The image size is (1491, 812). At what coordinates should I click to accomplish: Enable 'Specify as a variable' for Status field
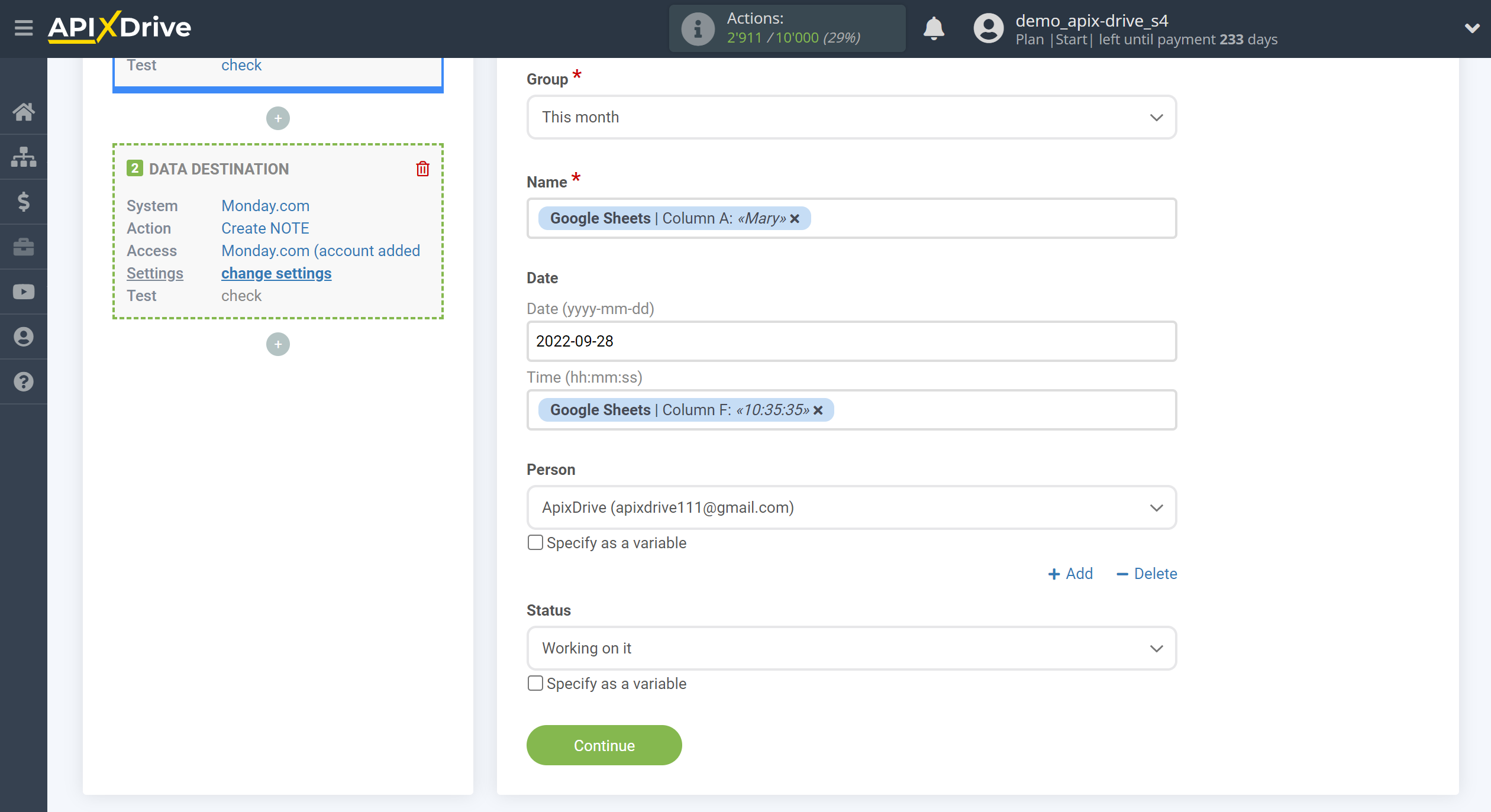(x=535, y=683)
